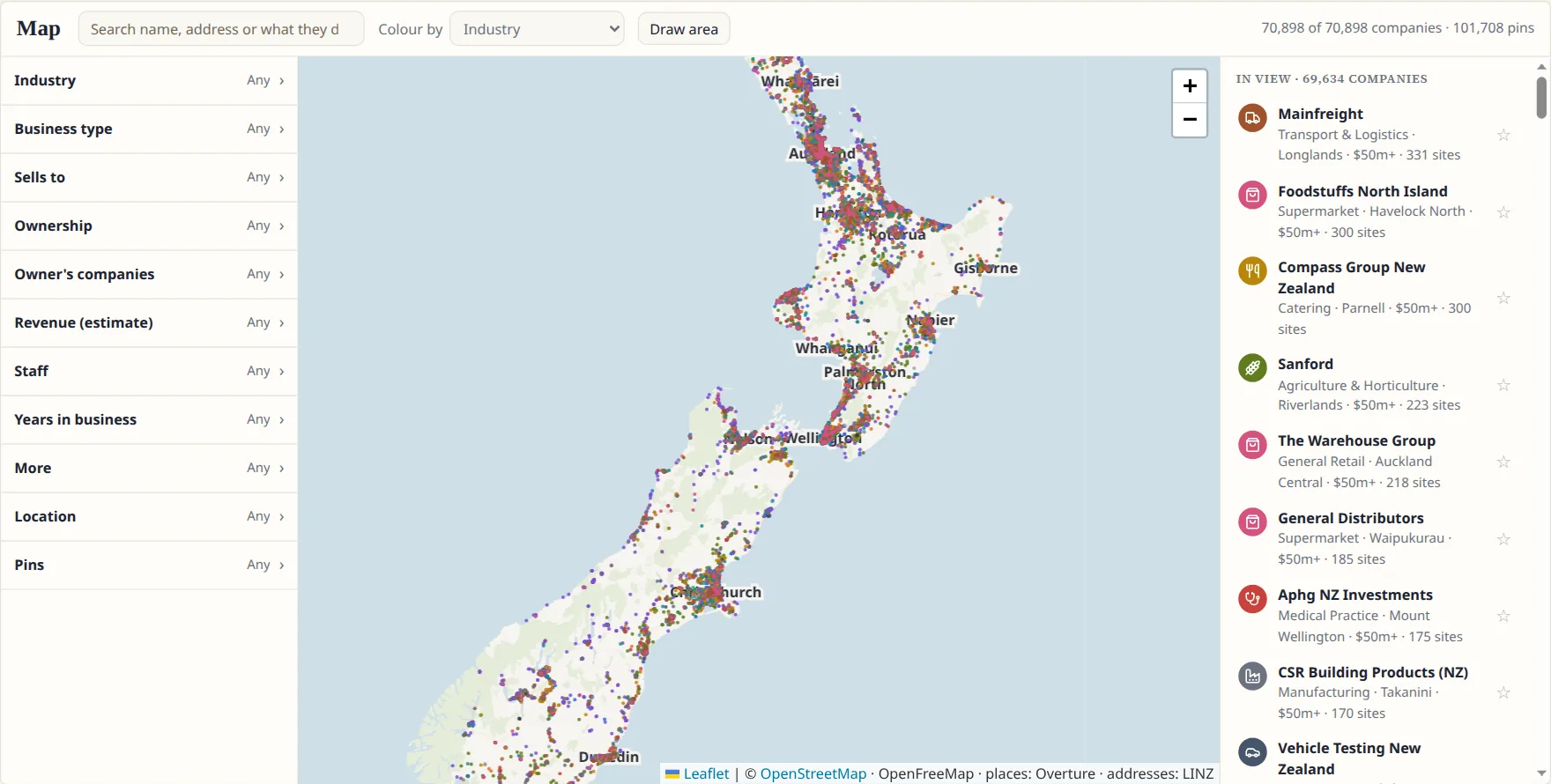Expand the Ownership filter
The width and height of the screenshot is (1551, 784).
point(149,226)
